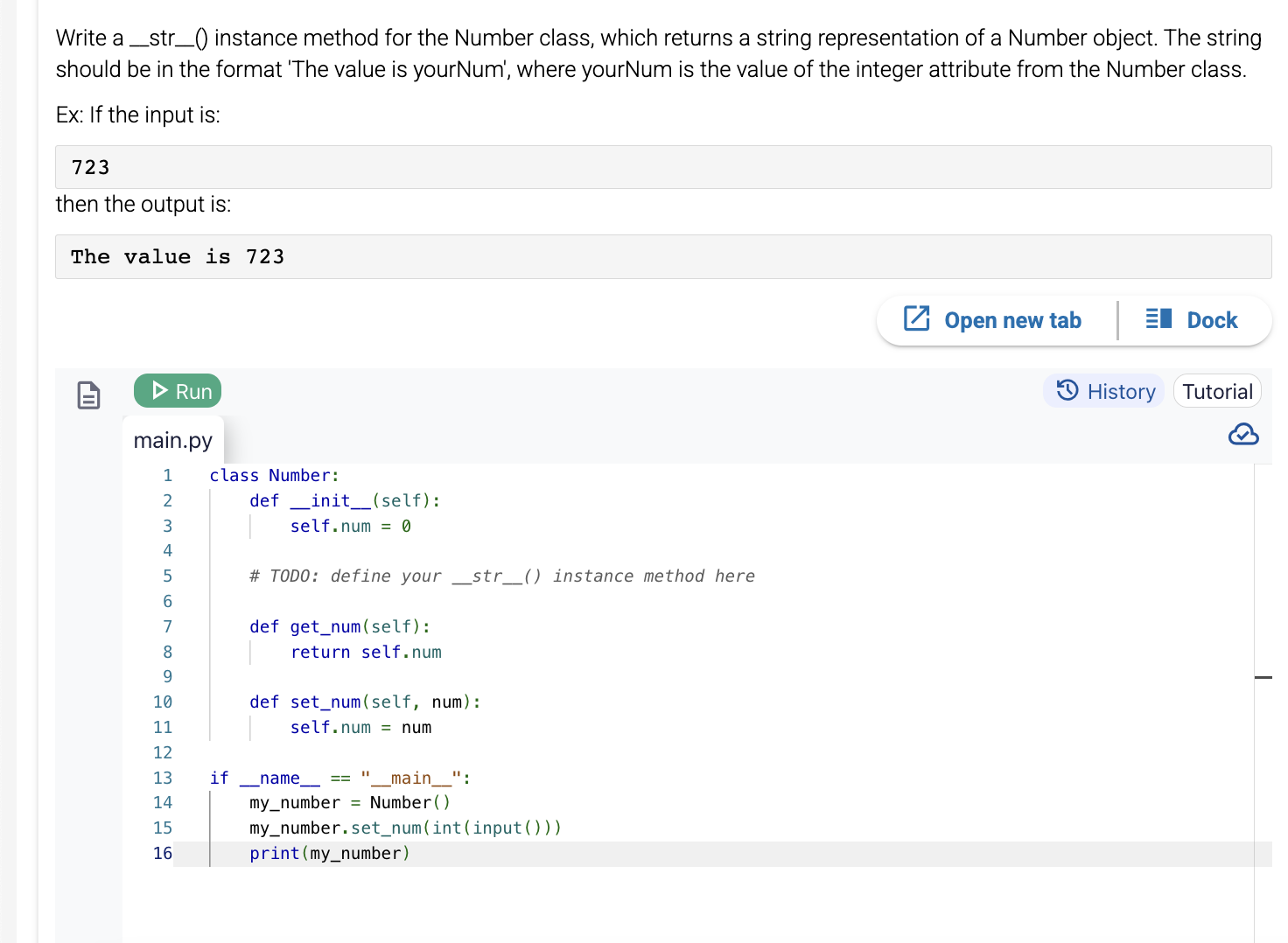
Task: Click the external-link icon next to Open new tab
Action: coord(915,319)
